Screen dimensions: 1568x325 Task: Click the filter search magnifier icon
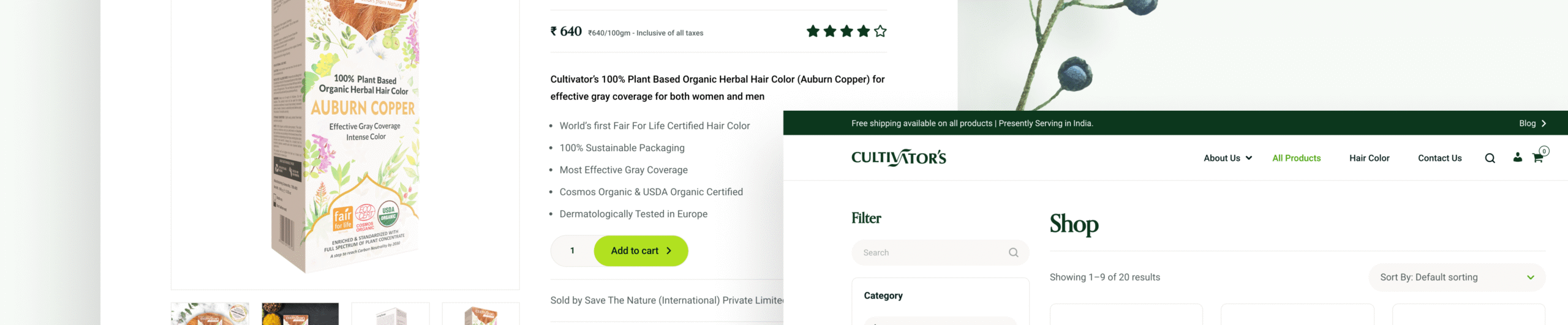[x=1013, y=253]
